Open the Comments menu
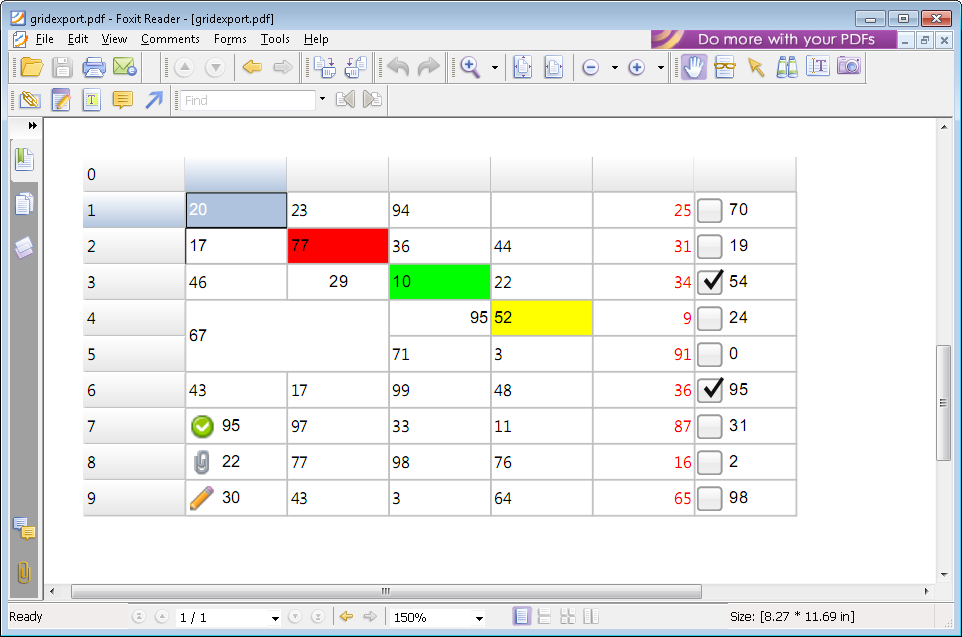Viewport: 962px width, 637px height. pos(170,39)
